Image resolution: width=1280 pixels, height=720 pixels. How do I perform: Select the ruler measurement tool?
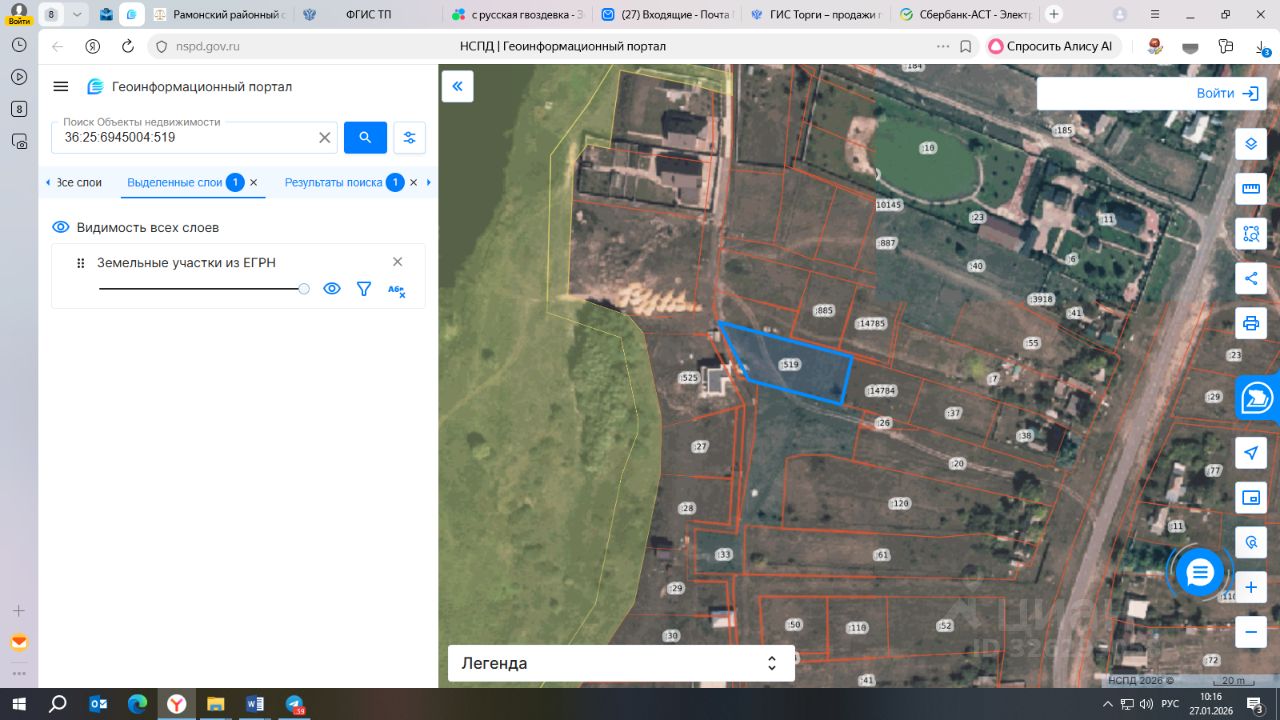(1251, 188)
